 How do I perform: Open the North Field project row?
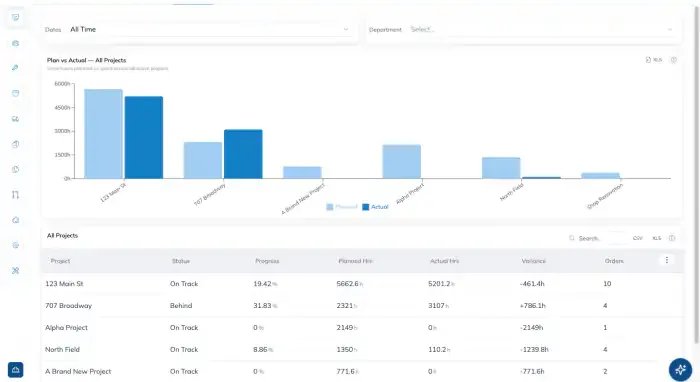click(362, 349)
